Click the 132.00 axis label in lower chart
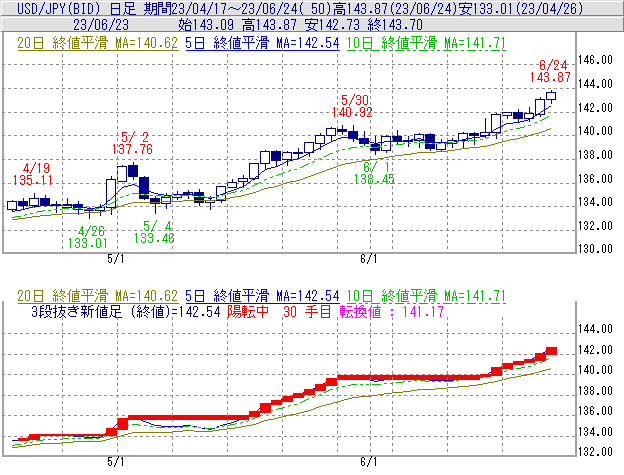 595,452
